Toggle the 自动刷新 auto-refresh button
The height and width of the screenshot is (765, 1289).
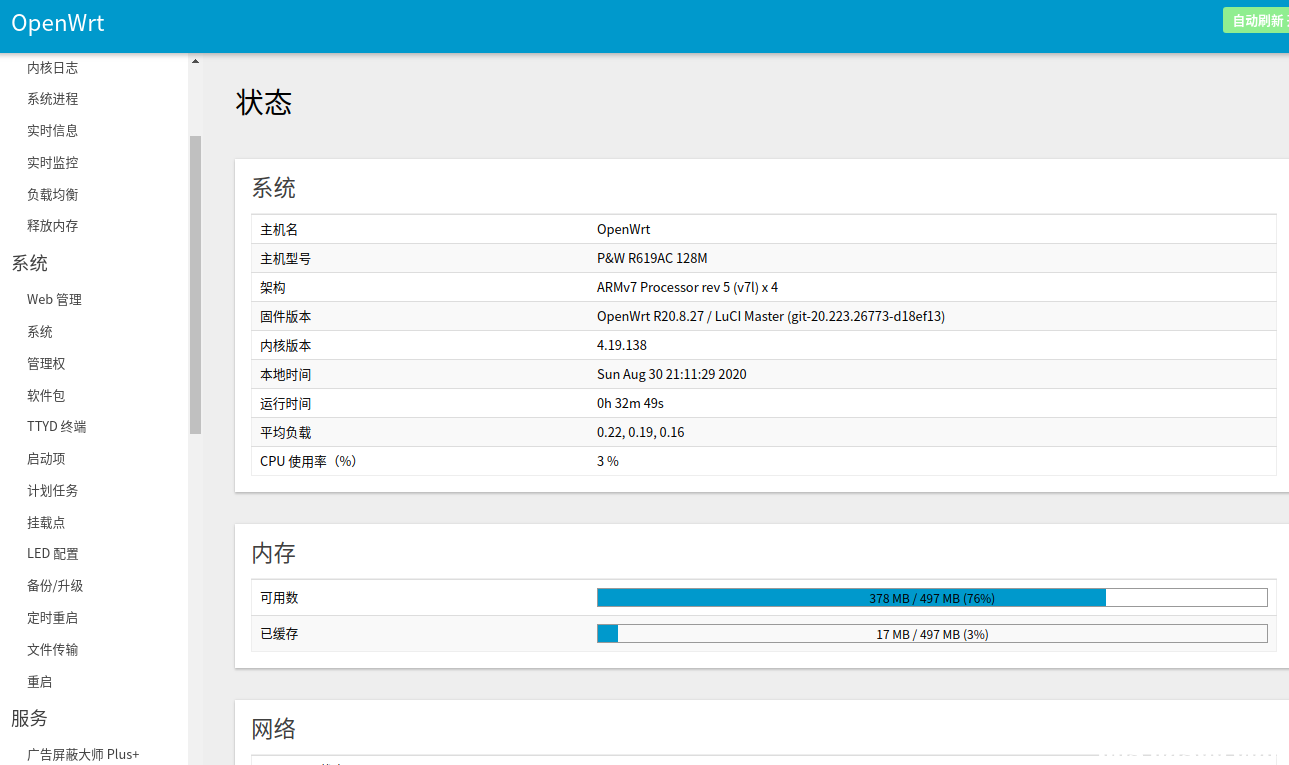(x=1256, y=20)
